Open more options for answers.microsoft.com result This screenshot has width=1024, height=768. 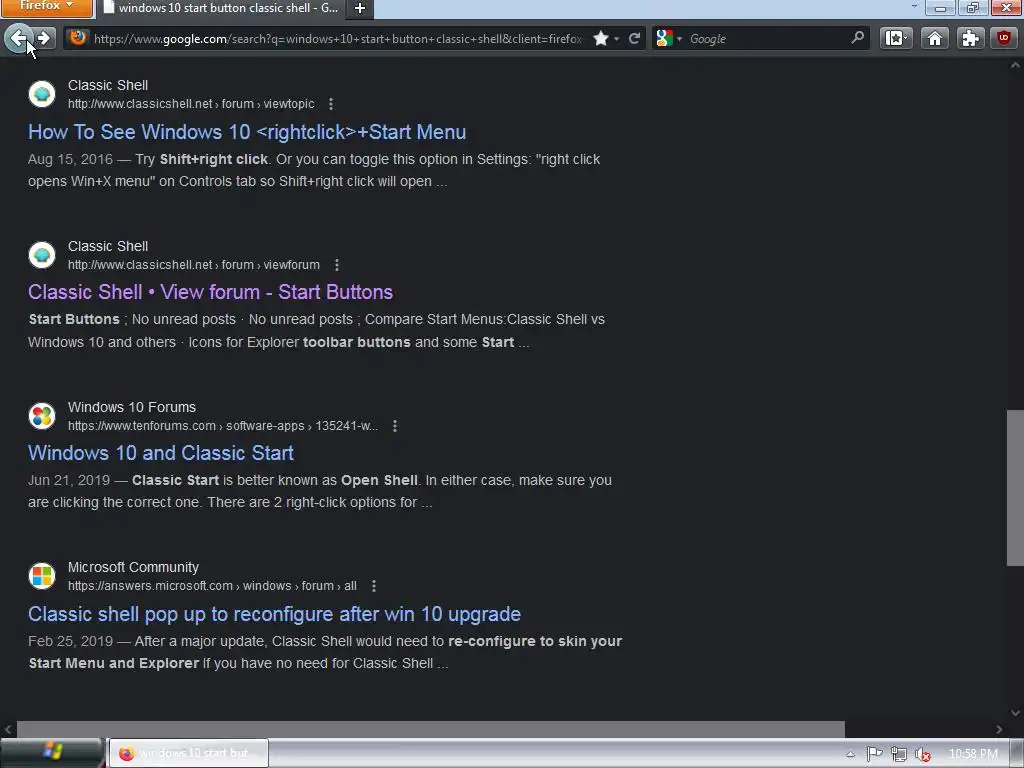(374, 586)
